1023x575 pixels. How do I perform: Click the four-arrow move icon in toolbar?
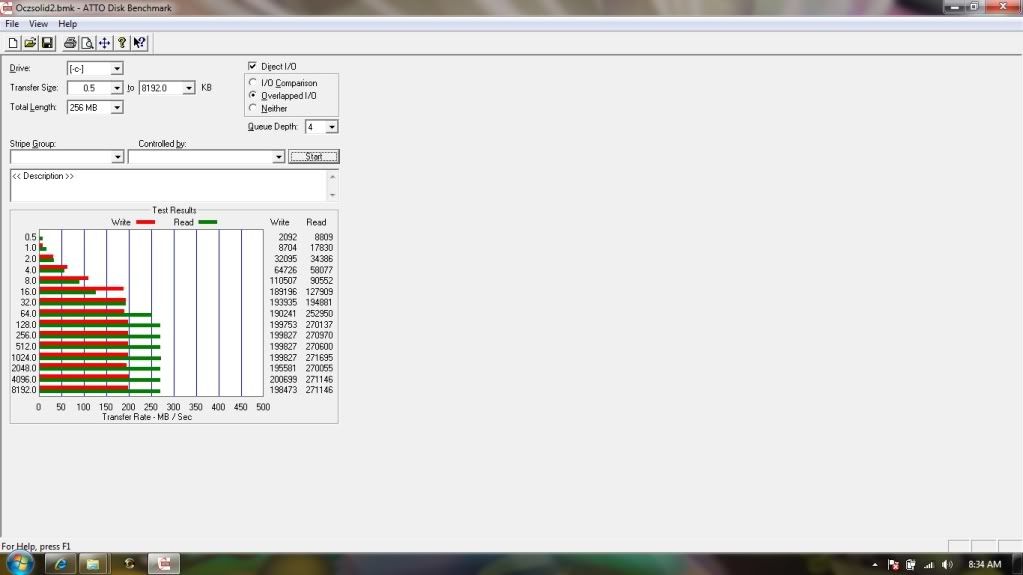point(104,43)
